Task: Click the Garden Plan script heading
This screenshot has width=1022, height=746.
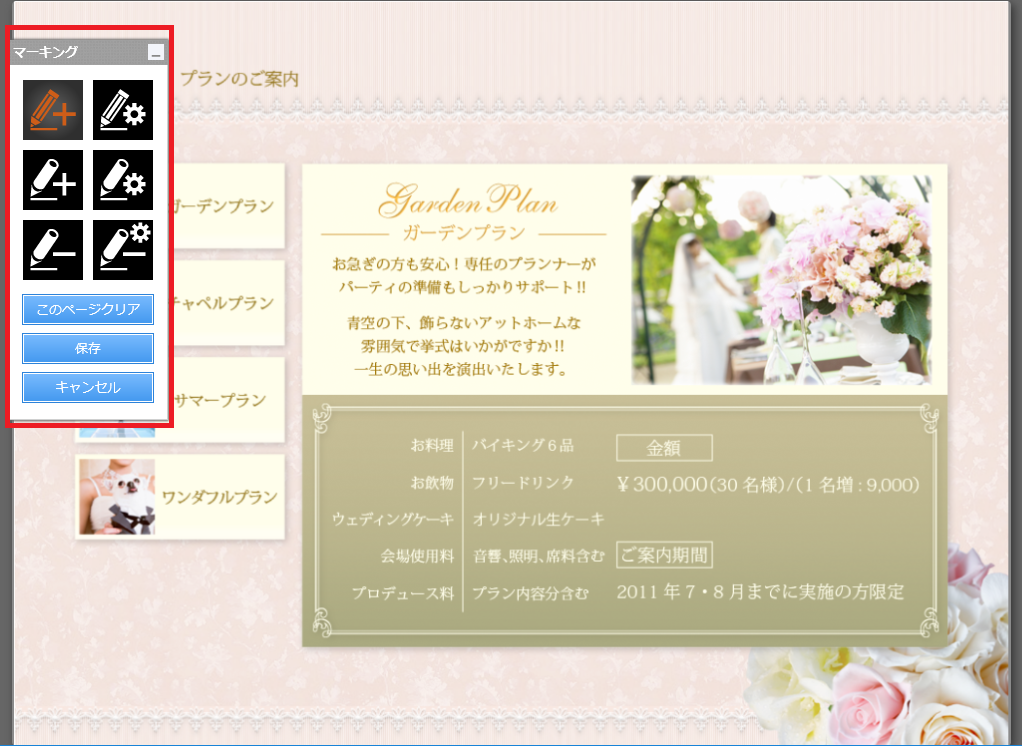Action: pyautogui.click(x=468, y=201)
